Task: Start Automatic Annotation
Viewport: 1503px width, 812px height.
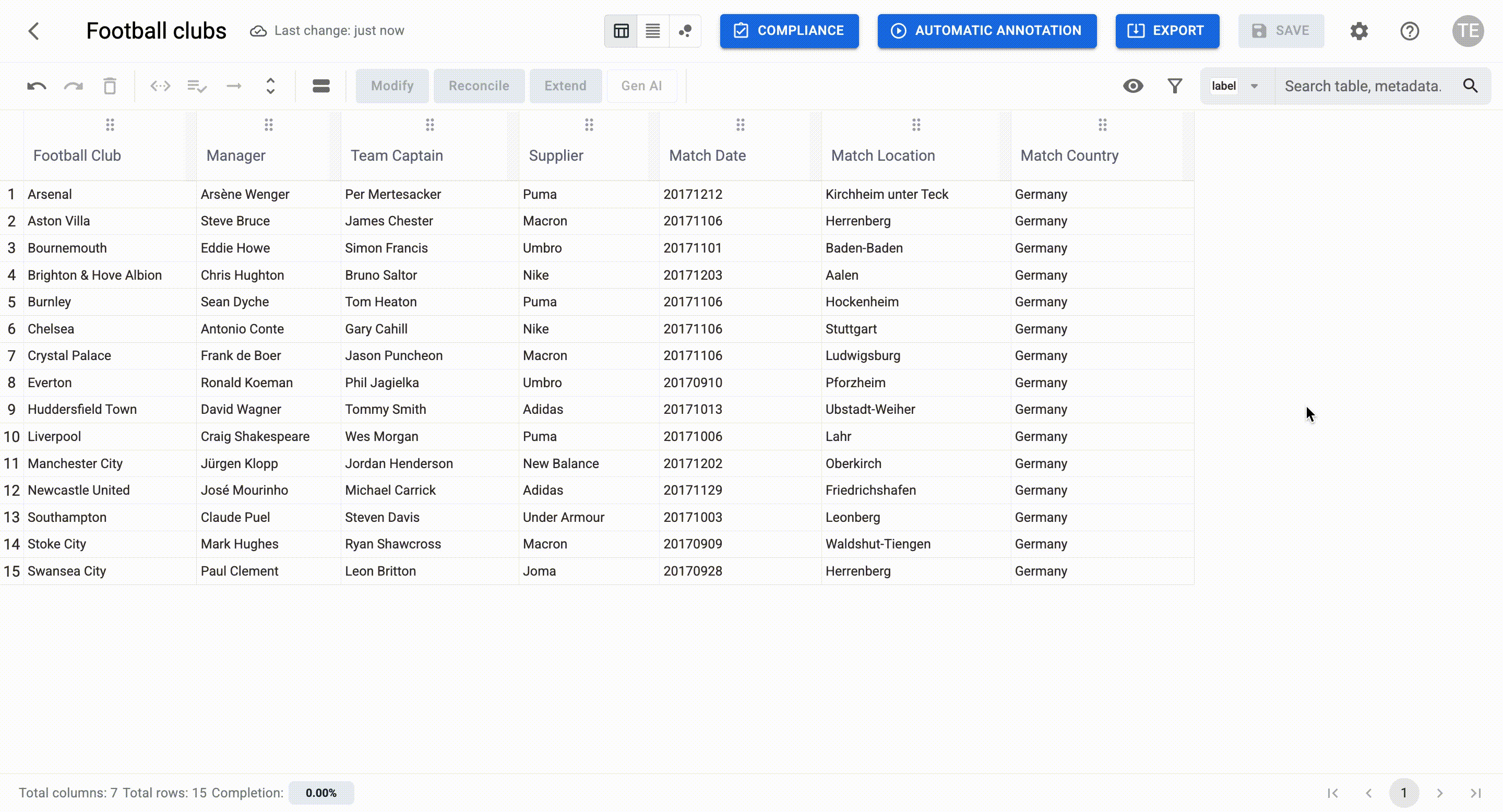Action: pyautogui.click(x=987, y=31)
